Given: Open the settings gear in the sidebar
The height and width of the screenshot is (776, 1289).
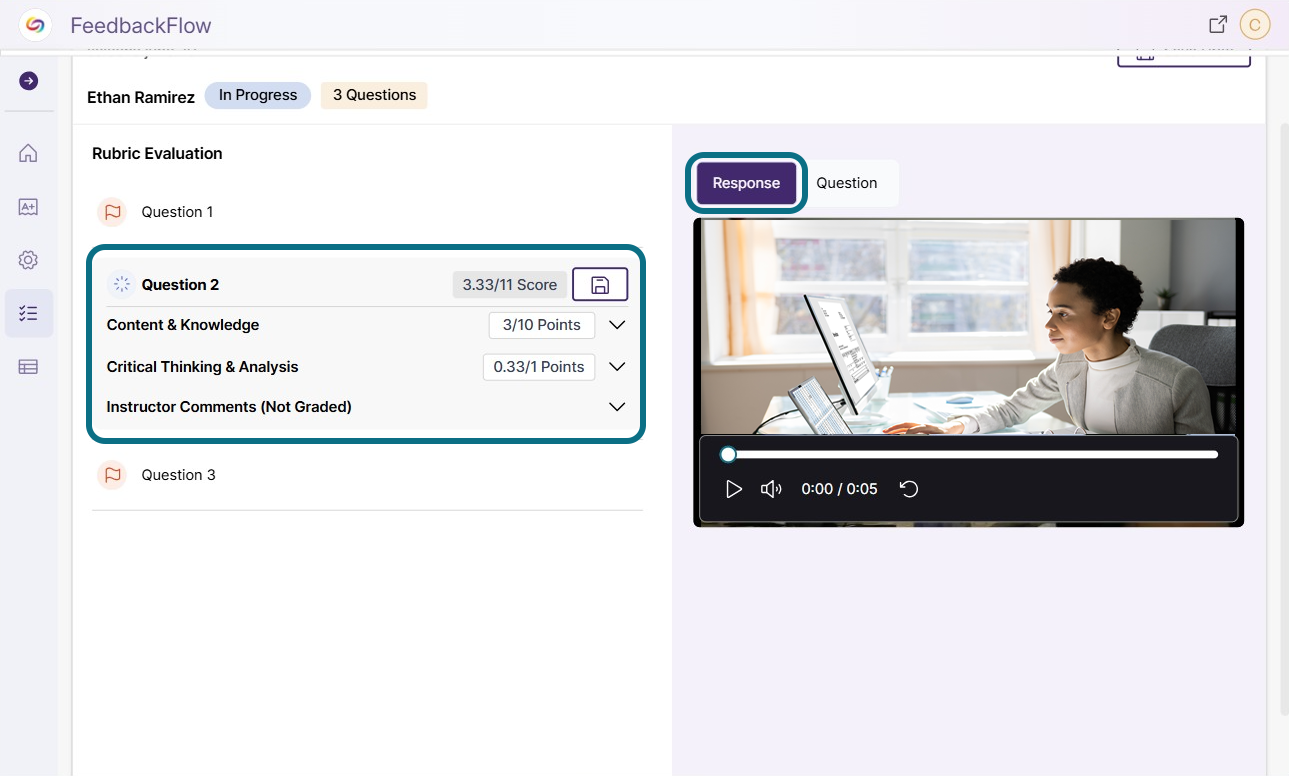Looking at the screenshot, I should point(28,260).
